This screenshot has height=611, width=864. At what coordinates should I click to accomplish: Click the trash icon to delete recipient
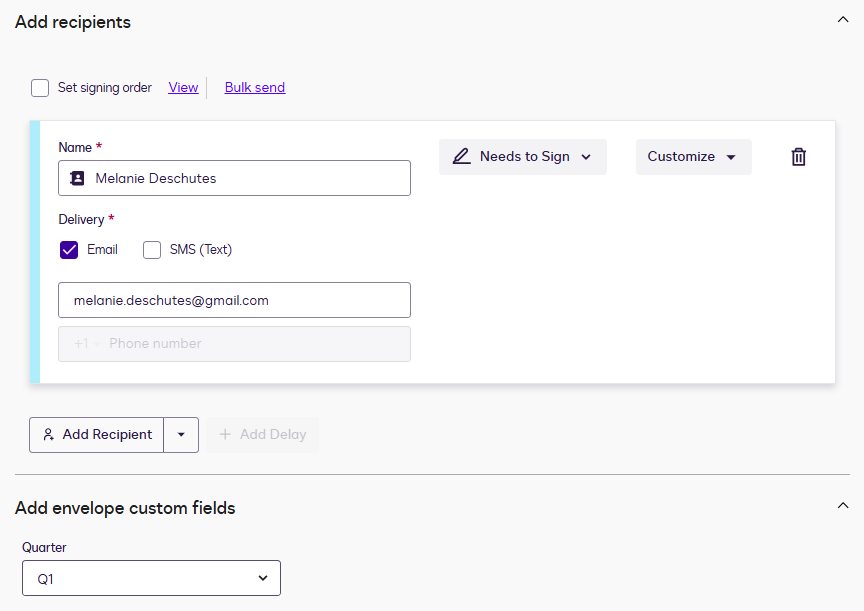(798, 157)
